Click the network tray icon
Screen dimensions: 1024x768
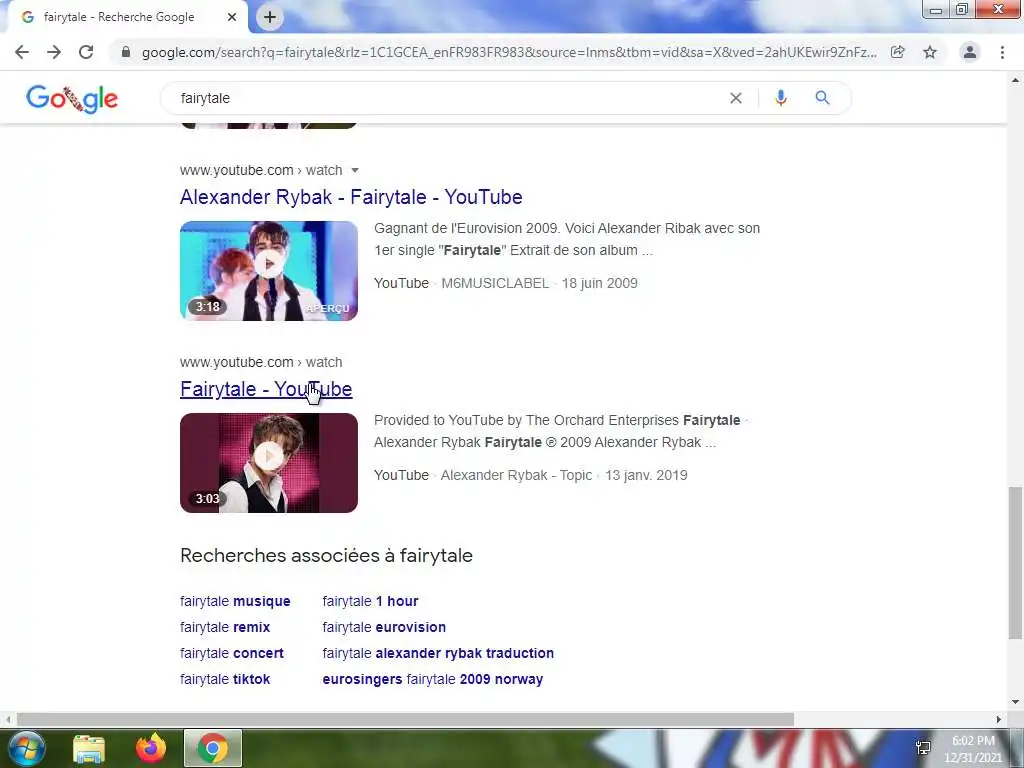pyautogui.click(x=923, y=748)
